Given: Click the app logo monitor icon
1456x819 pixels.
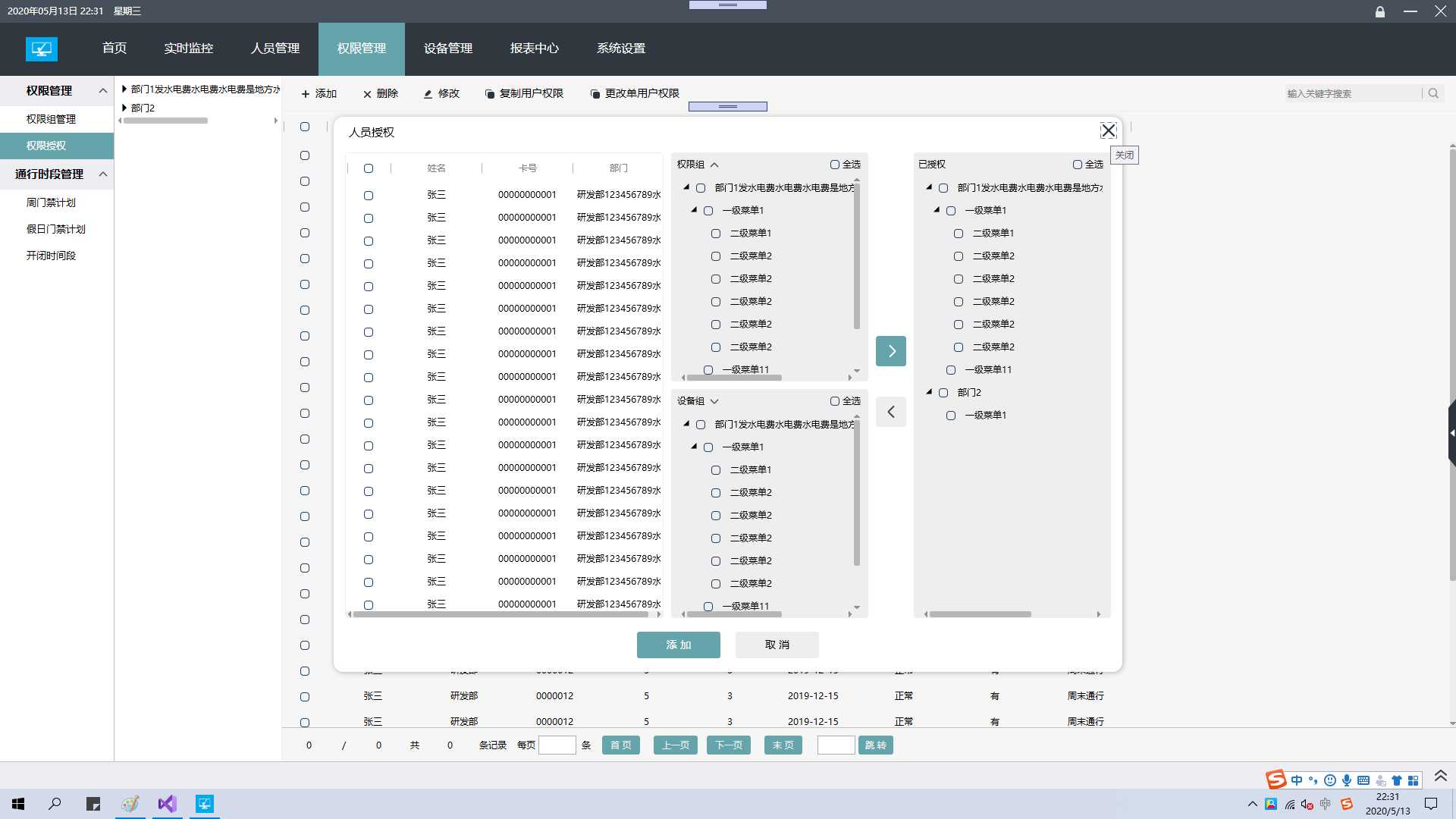Looking at the screenshot, I should pyautogui.click(x=42, y=49).
